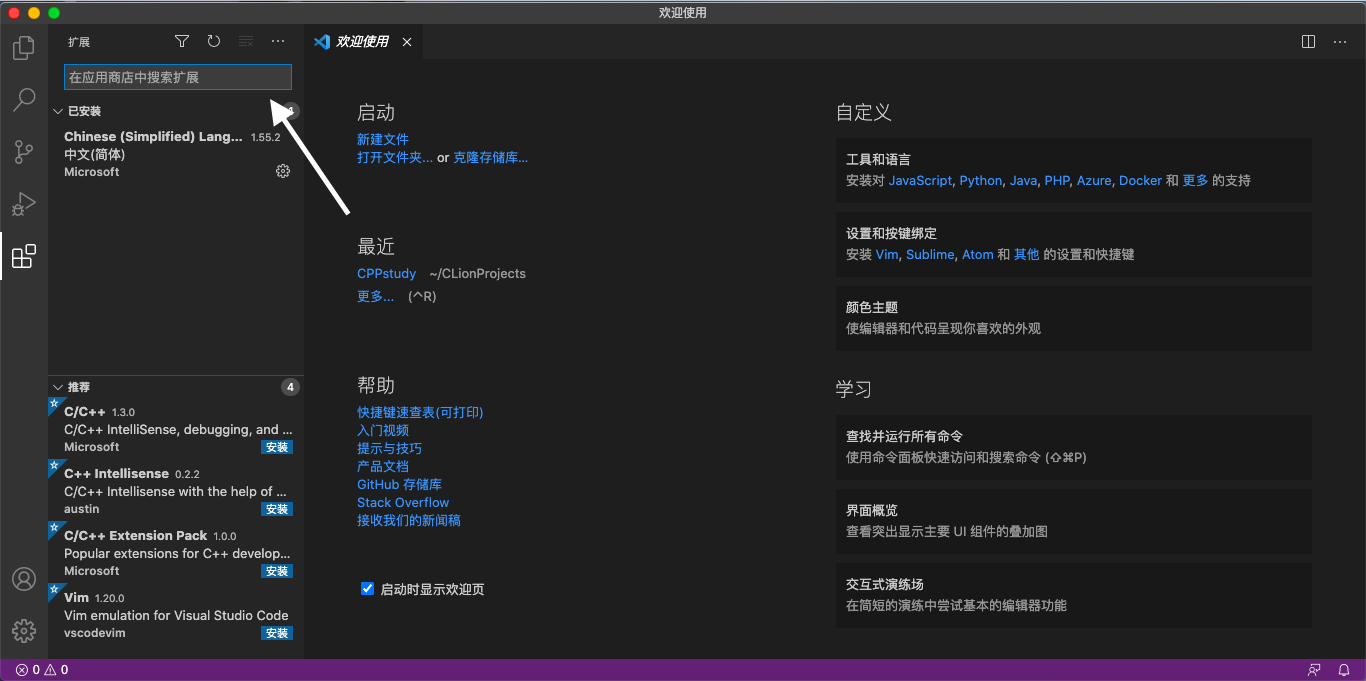This screenshot has height=681, width=1366.
Task: Open the Manage settings gear at bottom left
Action: [23, 630]
